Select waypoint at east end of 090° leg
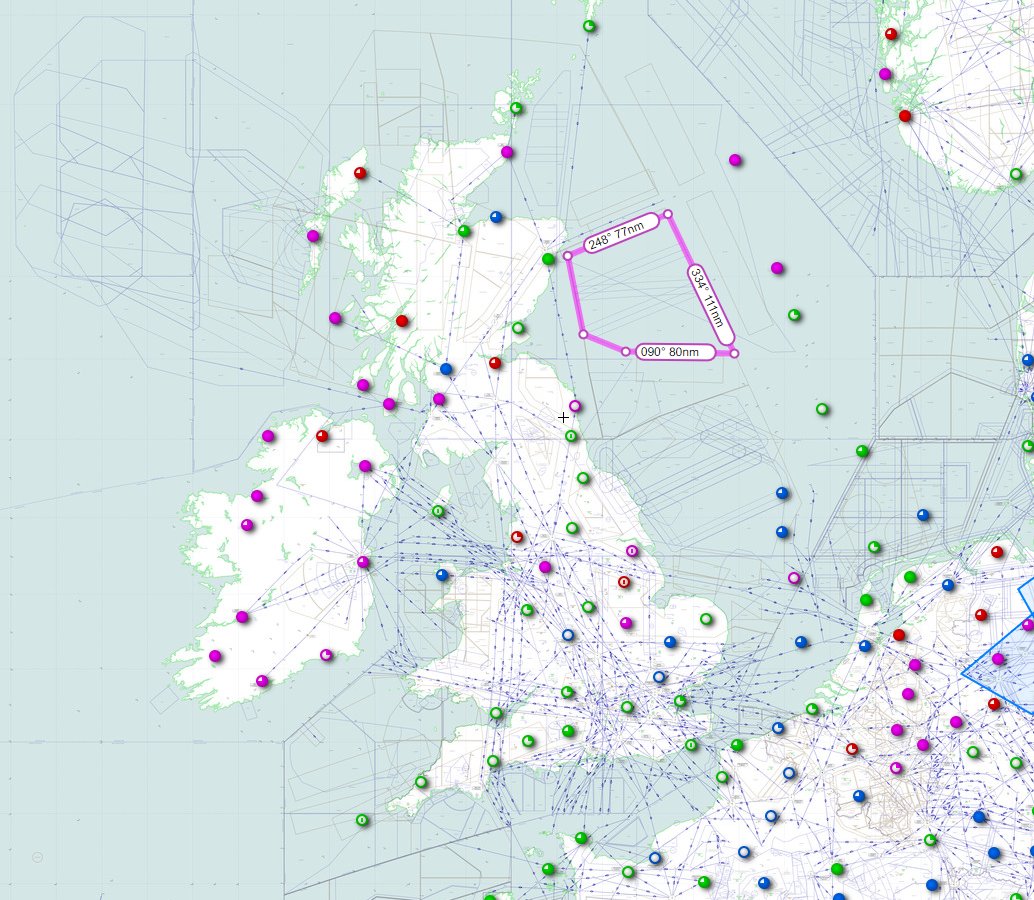The height and width of the screenshot is (900, 1034). tap(735, 353)
